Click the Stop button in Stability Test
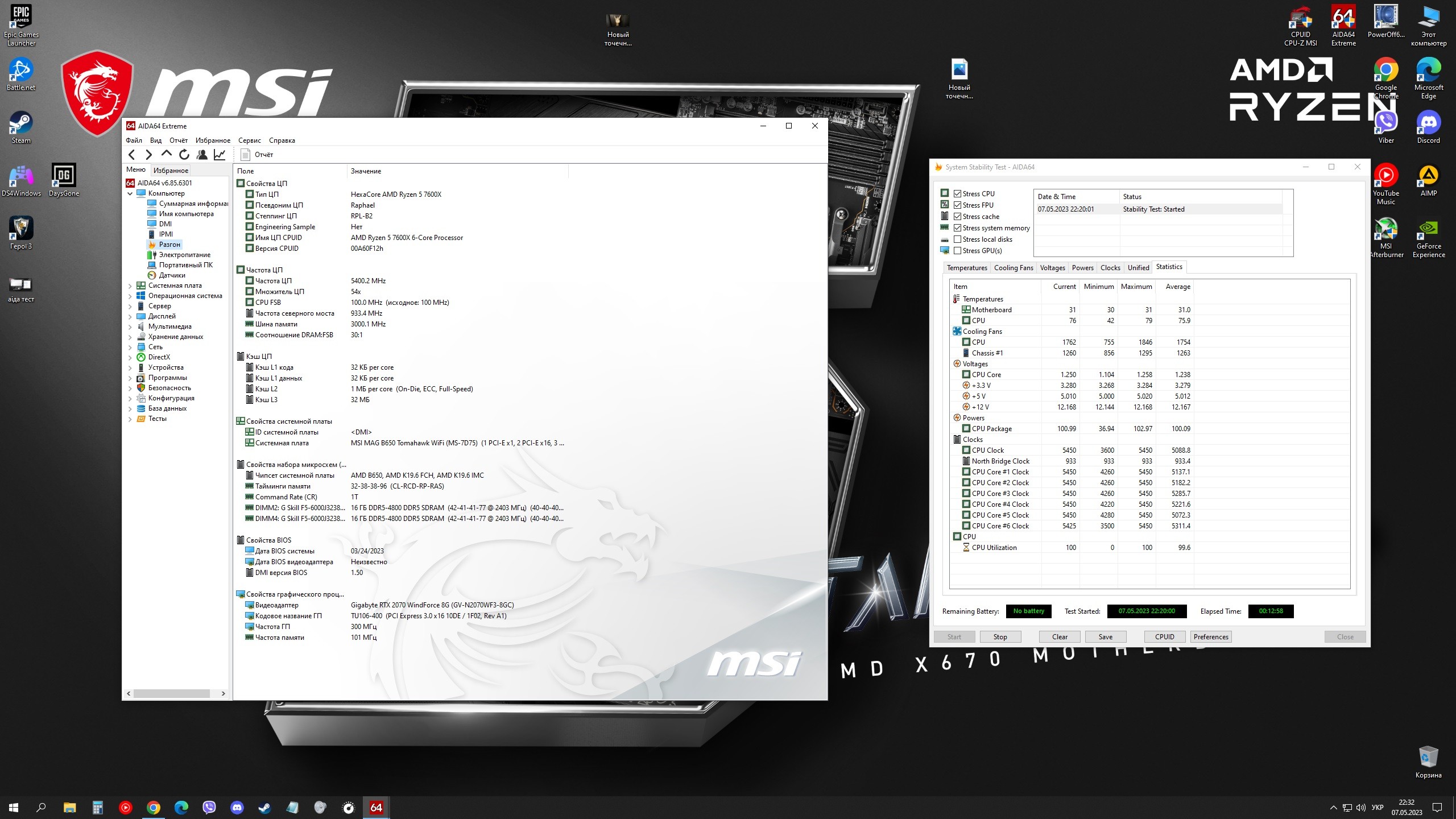 tap(1000, 637)
